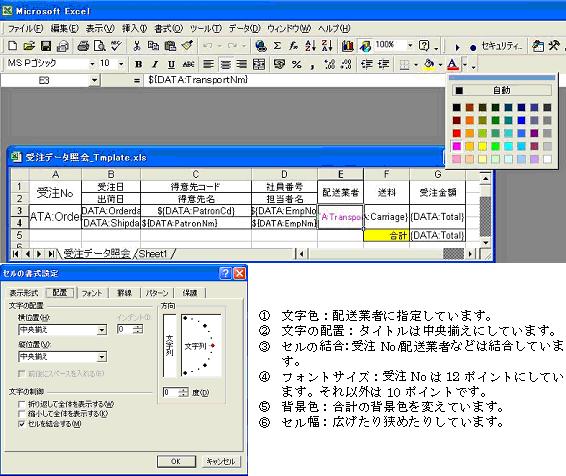The height and width of the screenshot is (476, 566).
Task: Open a file with the Open folder icon
Action: click(x=29, y=46)
